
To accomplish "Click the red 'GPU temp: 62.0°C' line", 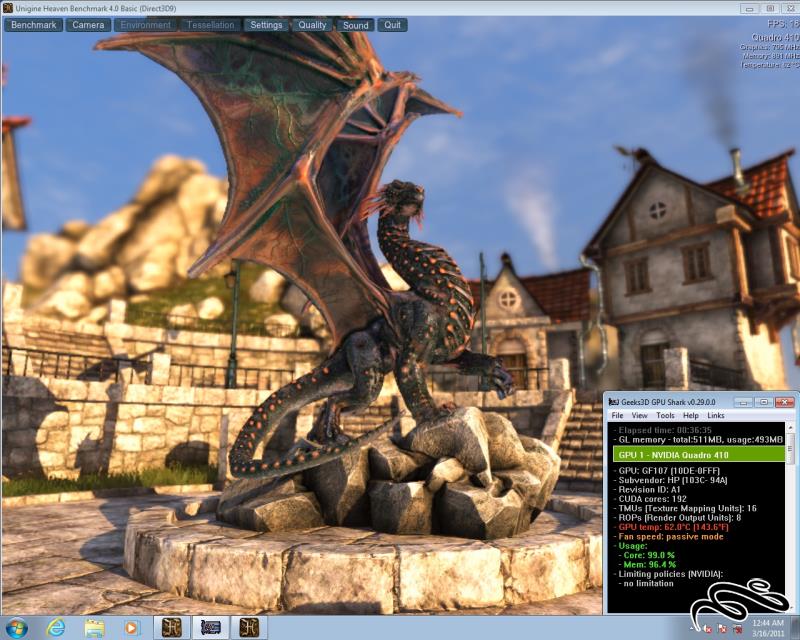I will click(671, 527).
